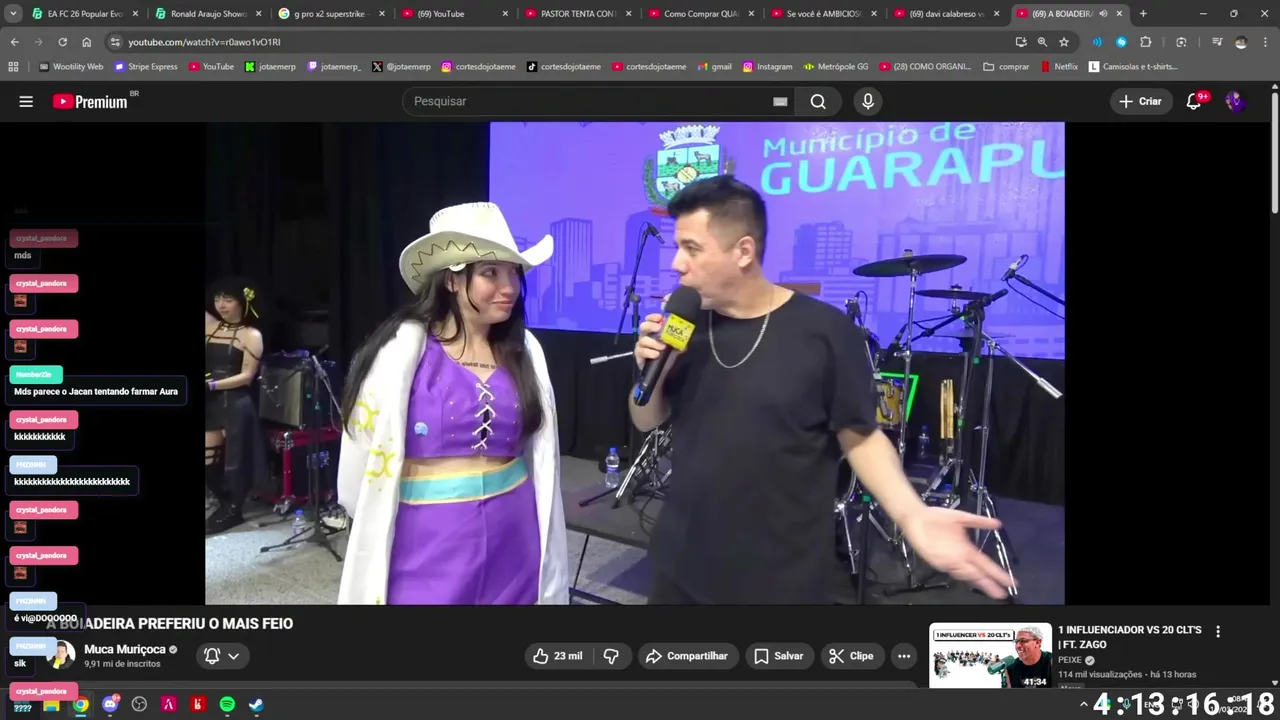
Task: Open options for the recommended Zago video
Action: point(1218,632)
